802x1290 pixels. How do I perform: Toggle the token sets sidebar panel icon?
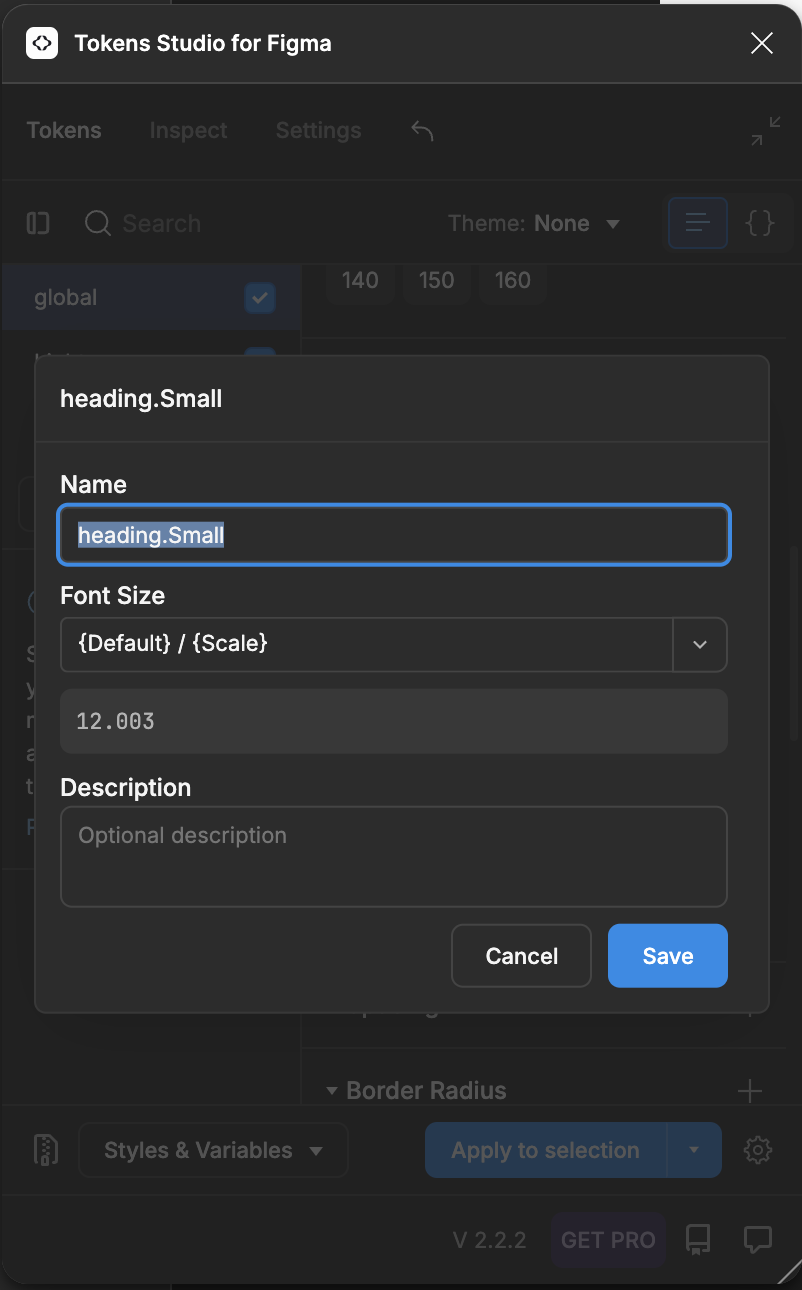point(38,223)
